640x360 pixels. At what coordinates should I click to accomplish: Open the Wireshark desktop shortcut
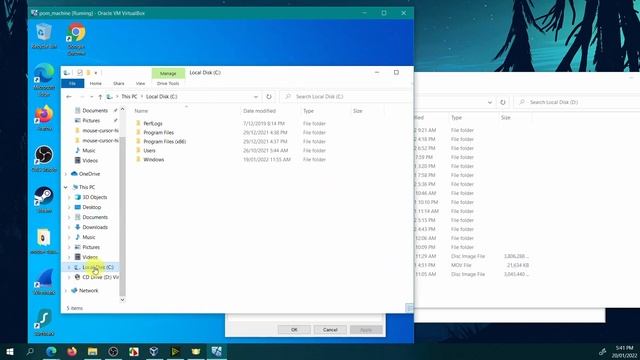point(44,281)
